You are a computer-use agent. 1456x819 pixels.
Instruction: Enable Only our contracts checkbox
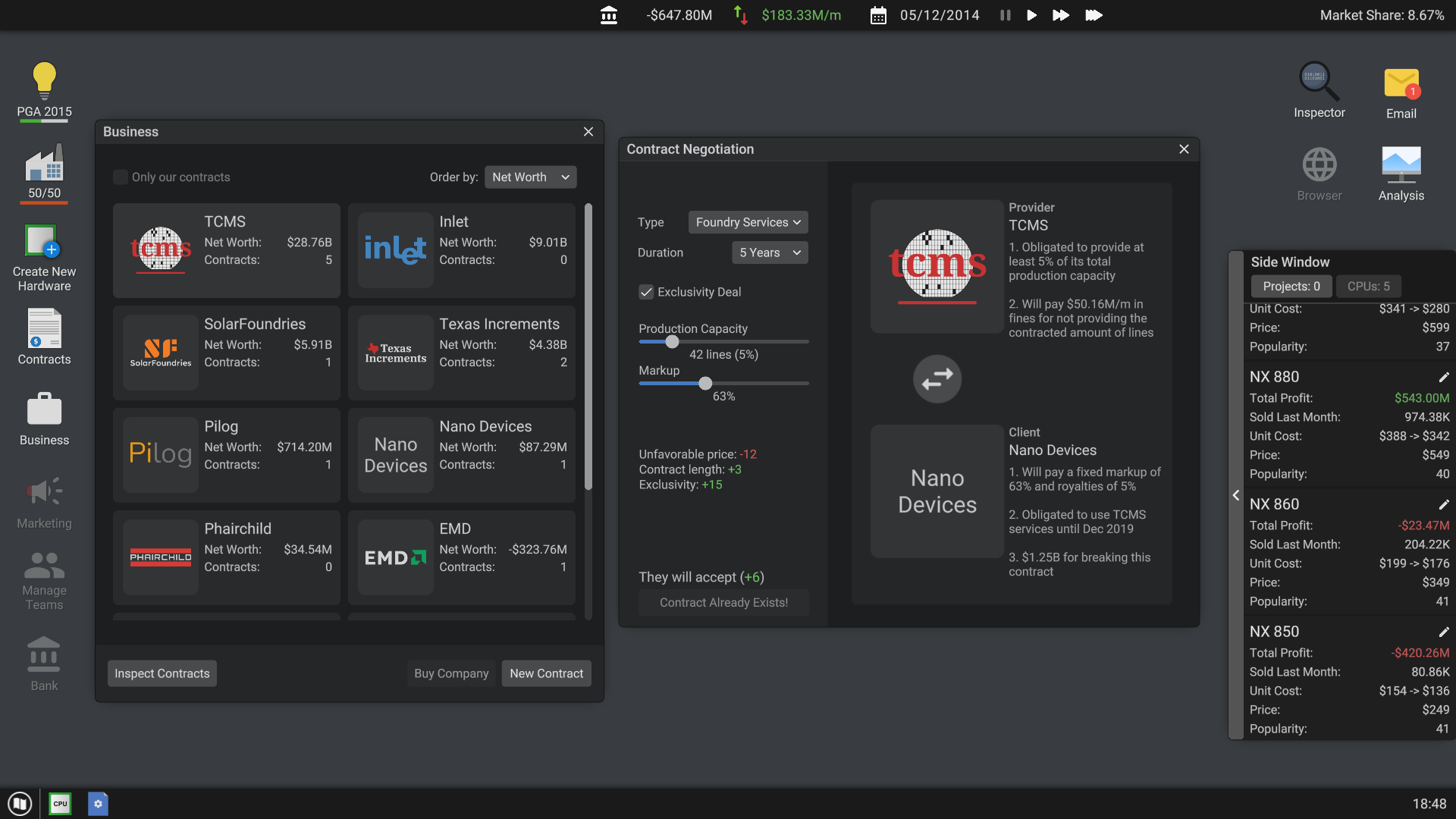tap(121, 177)
